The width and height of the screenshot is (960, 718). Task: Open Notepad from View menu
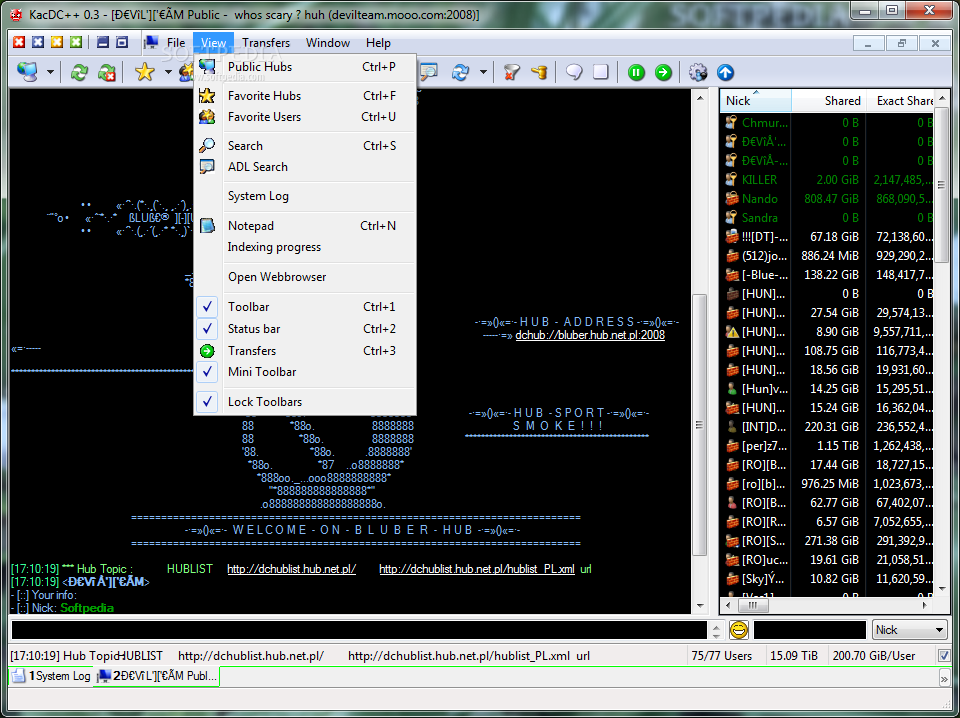pos(305,226)
